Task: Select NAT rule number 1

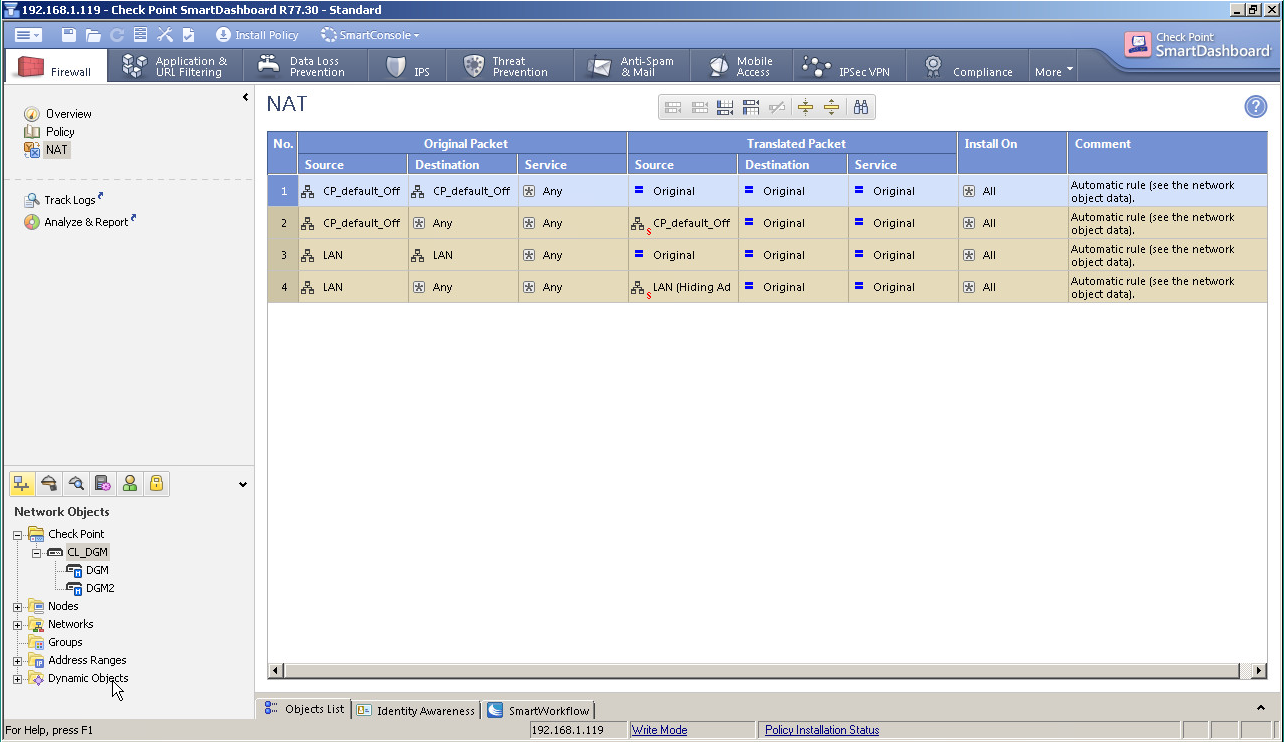Action: tap(283, 191)
